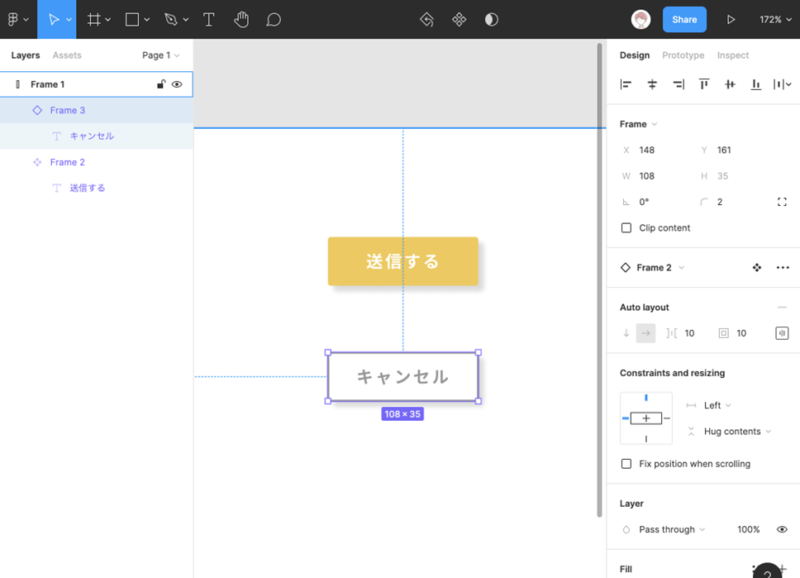Enable Fix position when scrolling
The image size is (800, 578).
coord(627,464)
